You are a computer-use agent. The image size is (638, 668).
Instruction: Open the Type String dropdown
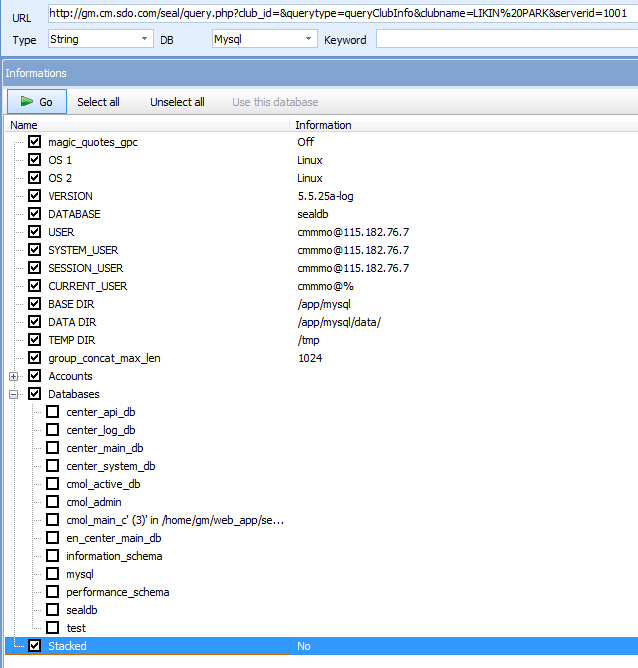(144, 39)
